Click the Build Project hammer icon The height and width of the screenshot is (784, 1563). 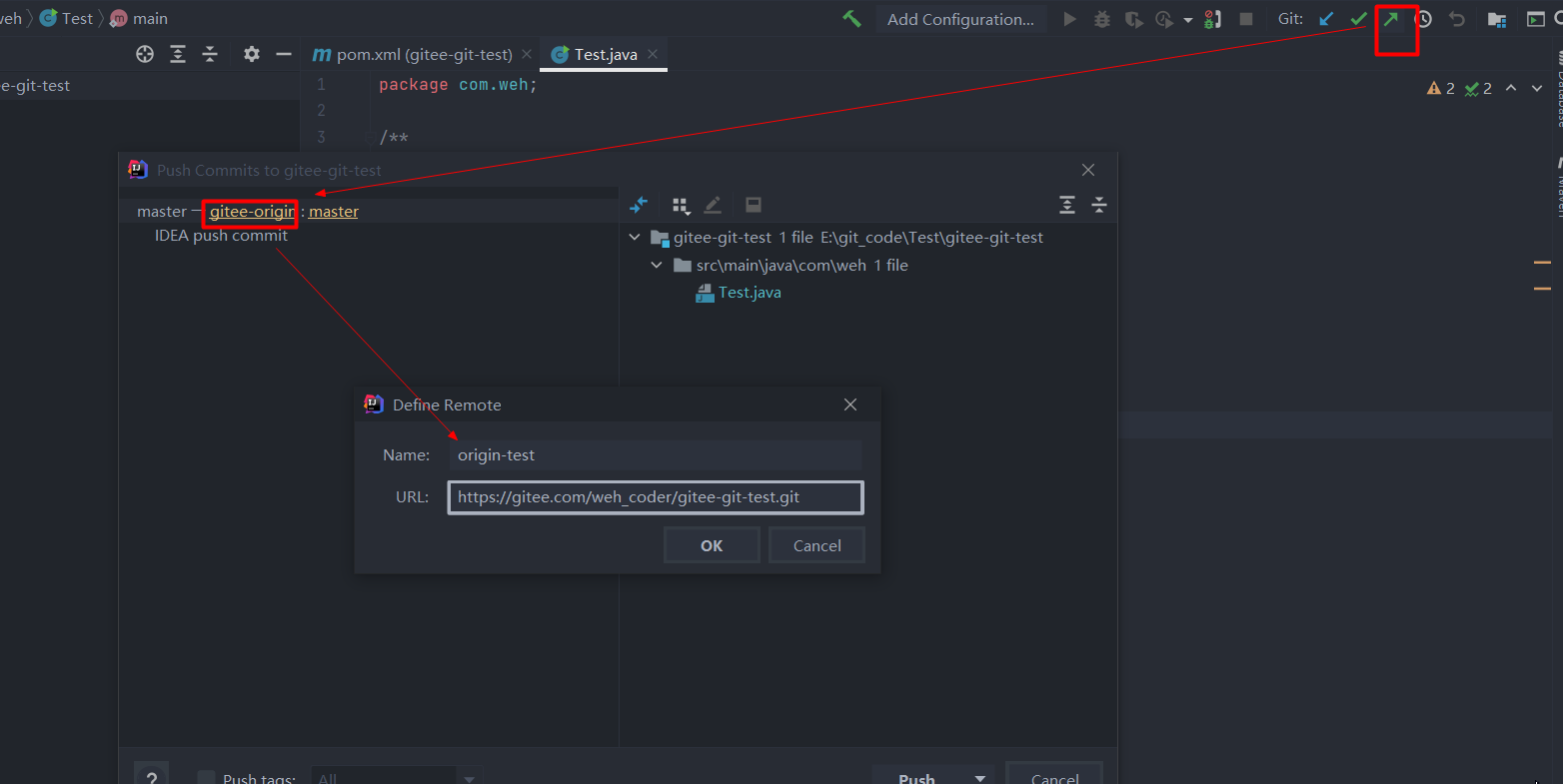click(x=851, y=19)
